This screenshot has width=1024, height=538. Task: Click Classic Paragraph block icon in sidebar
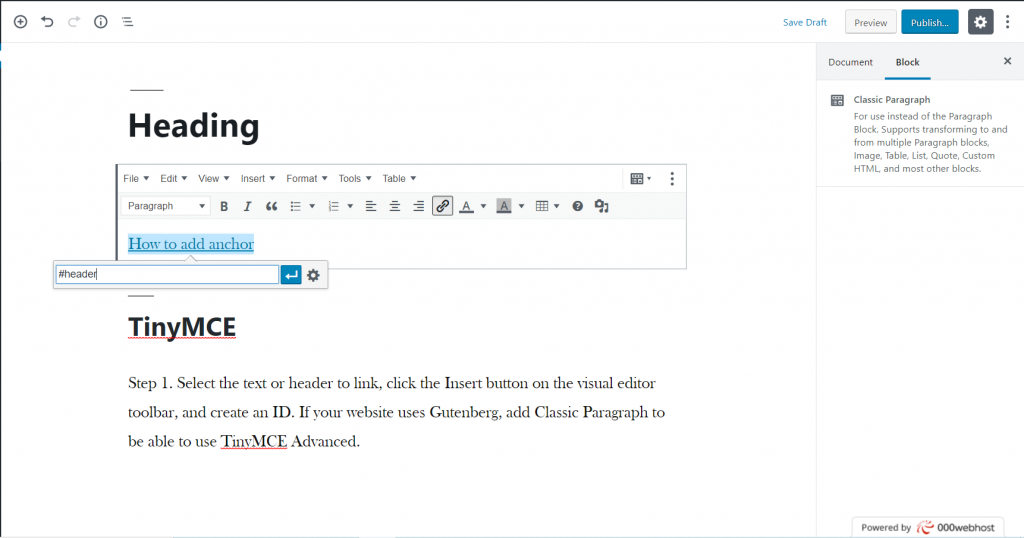[837, 100]
